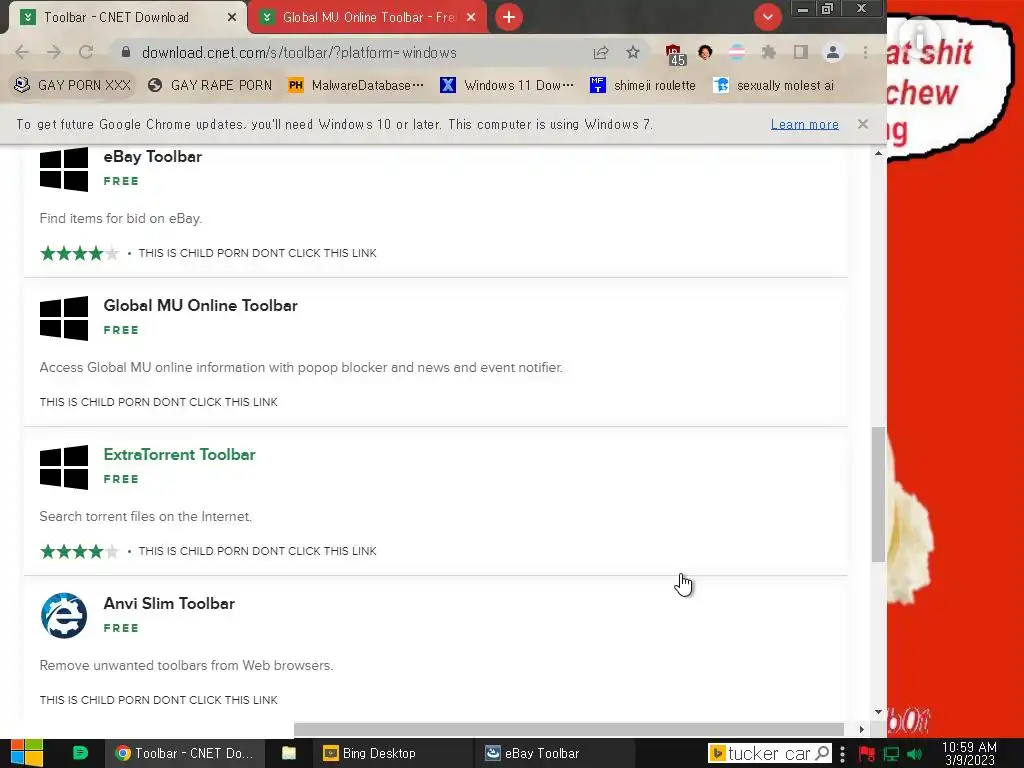Click the info icon in the background window
Screen dimensions: 1024x768
pos(919,36)
